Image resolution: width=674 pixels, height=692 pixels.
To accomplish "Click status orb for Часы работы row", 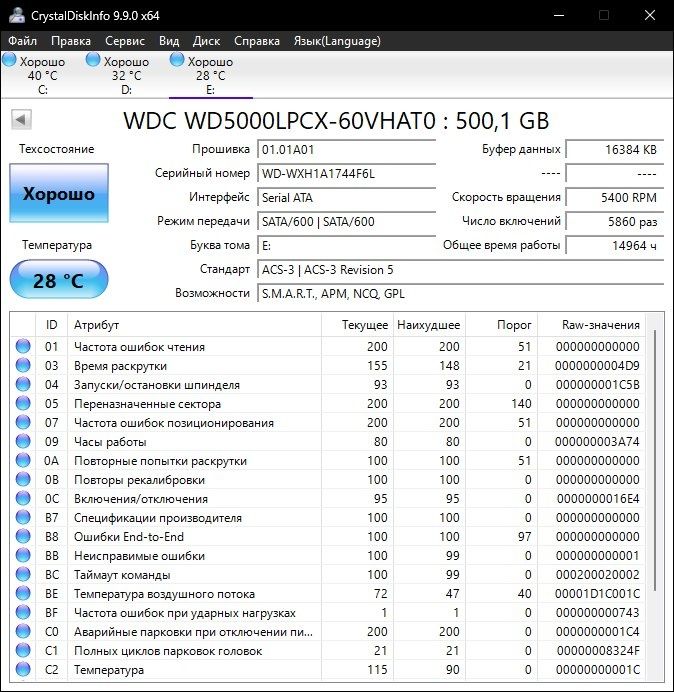I will [x=23, y=441].
